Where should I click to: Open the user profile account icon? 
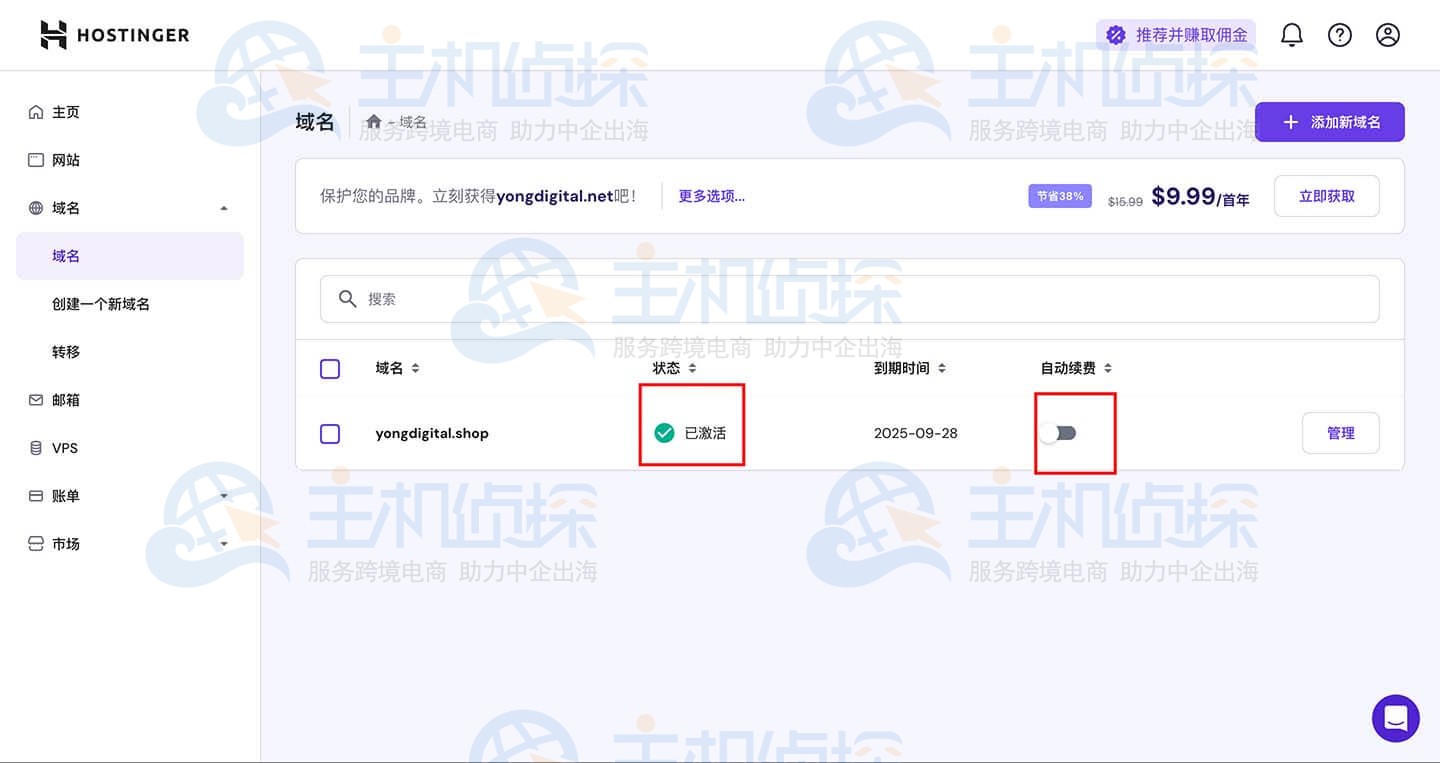[x=1388, y=35]
